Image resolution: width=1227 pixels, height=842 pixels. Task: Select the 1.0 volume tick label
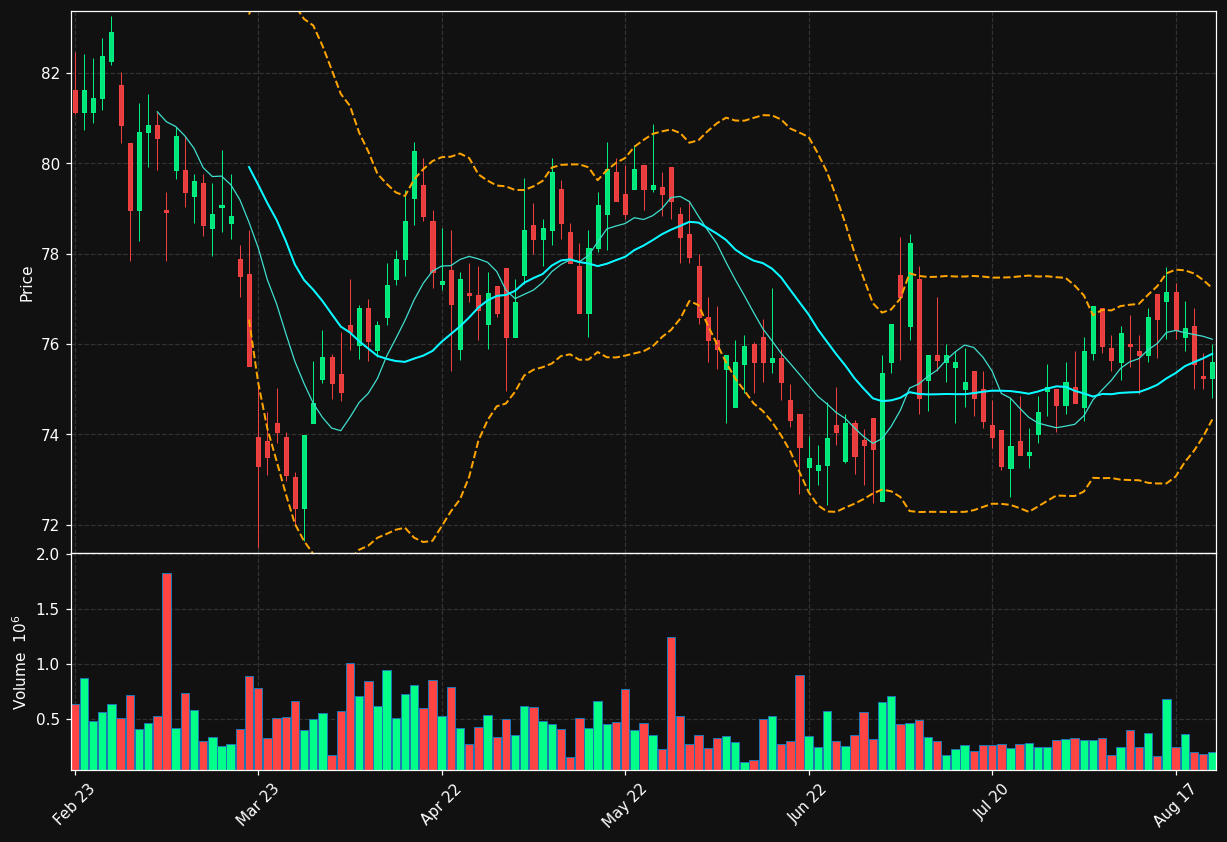[x=50, y=664]
